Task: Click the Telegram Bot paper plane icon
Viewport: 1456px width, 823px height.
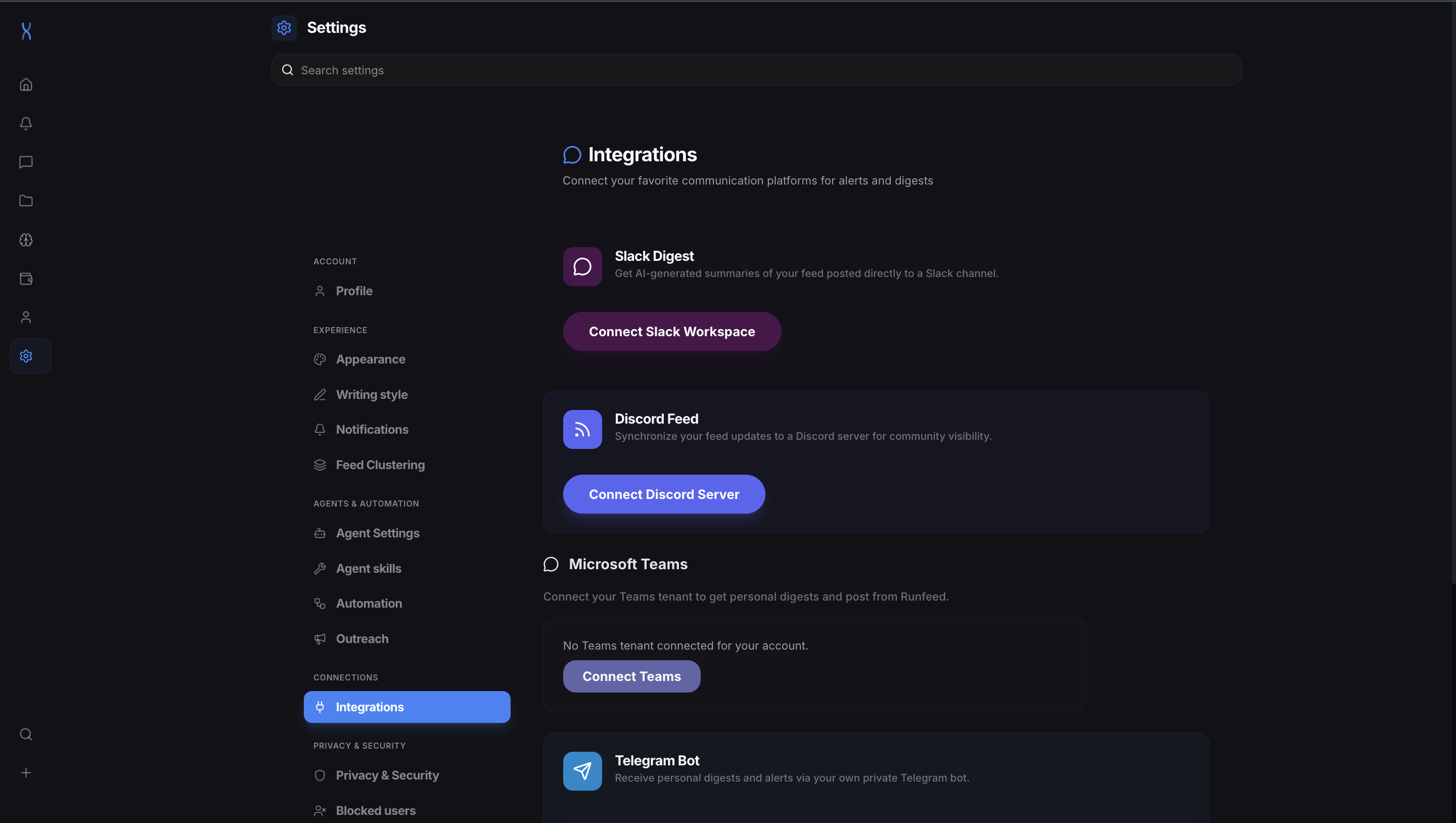Action: pyautogui.click(x=582, y=770)
